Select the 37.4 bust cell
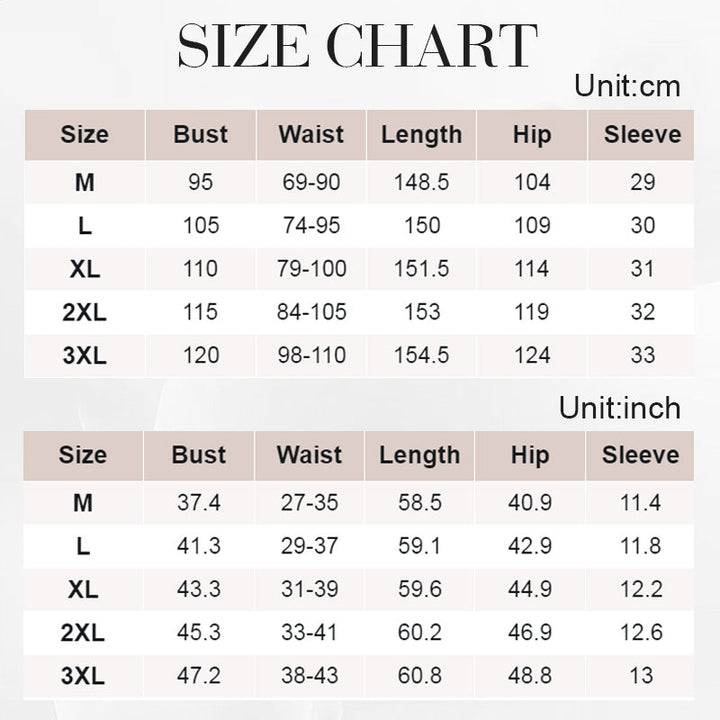Image resolution: width=720 pixels, height=720 pixels. (x=199, y=503)
